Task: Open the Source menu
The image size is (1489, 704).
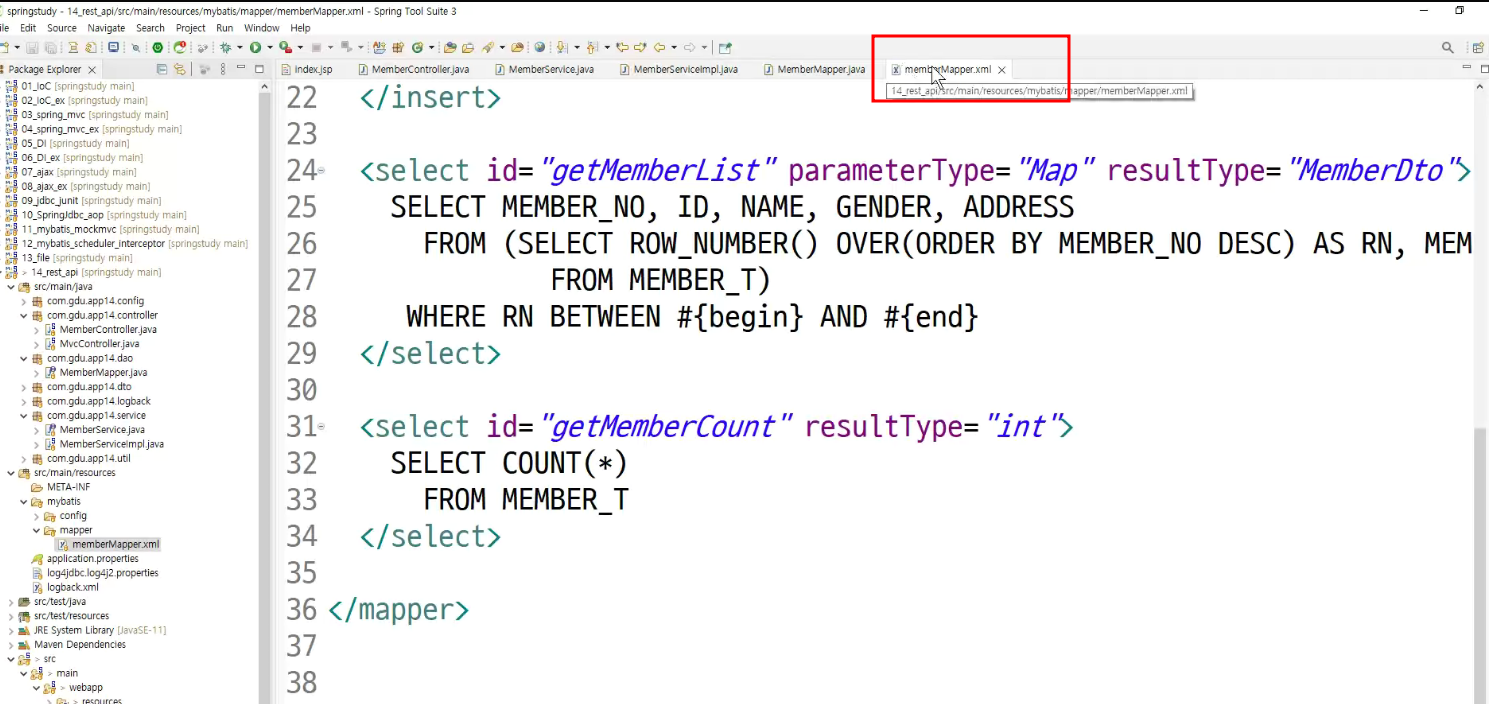Action: point(62,28)
